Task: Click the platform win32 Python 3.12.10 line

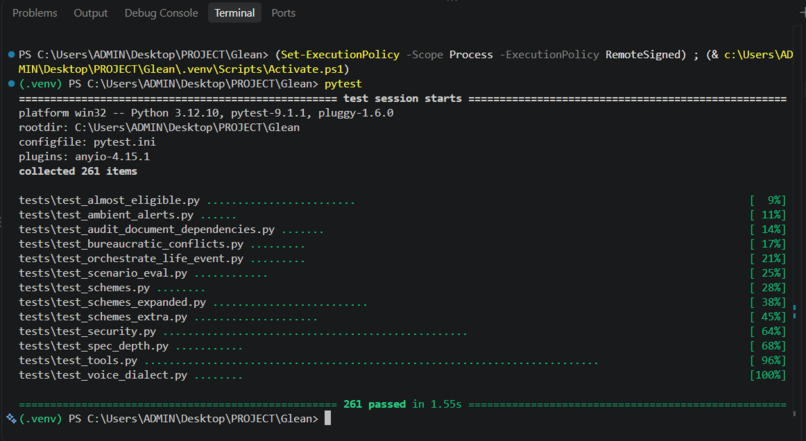Action: tap(206, 113)
